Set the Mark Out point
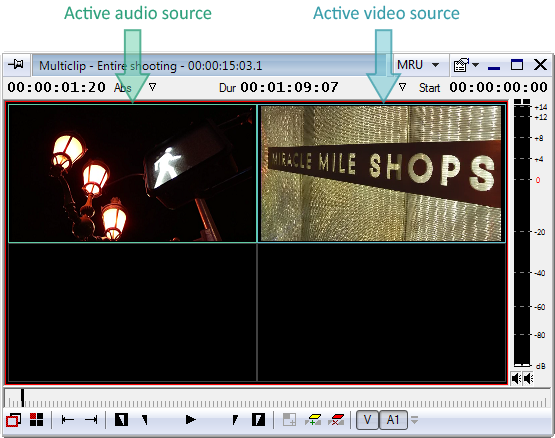This screenshot has height=438, width=555. pyautogui.click(x=258, y=420)
